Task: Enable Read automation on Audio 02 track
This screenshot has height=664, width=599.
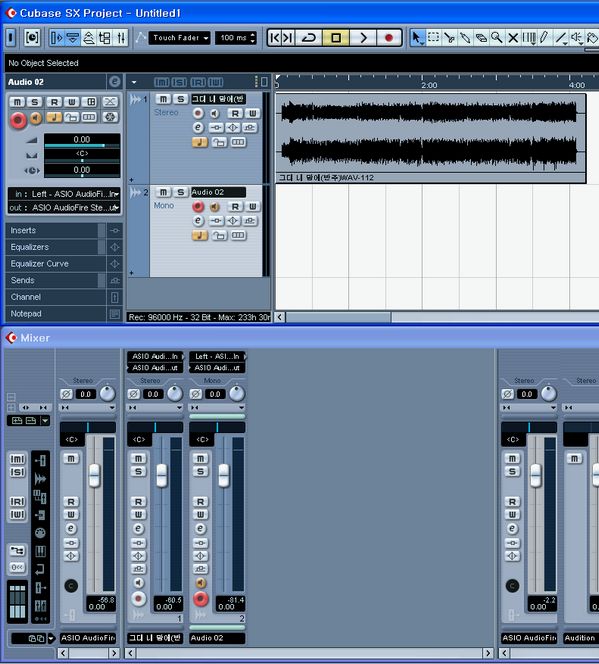Action: tap(235, 207)
